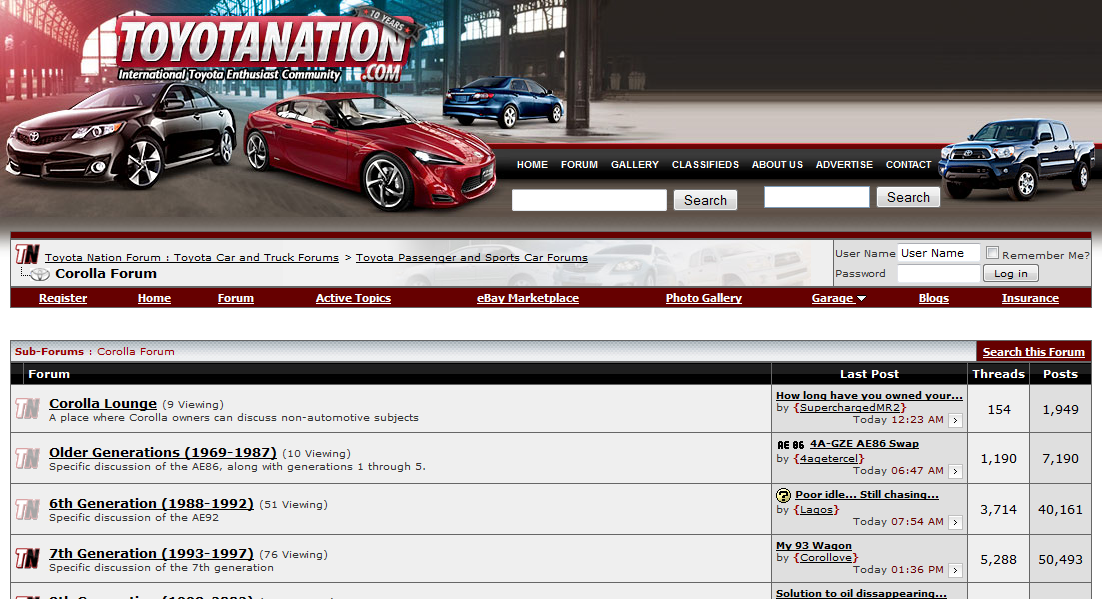The width and height of the screenshot is (1102, 599).
Task: Click the TN icon beside the breadcrumb
Action: pos(27,254)
